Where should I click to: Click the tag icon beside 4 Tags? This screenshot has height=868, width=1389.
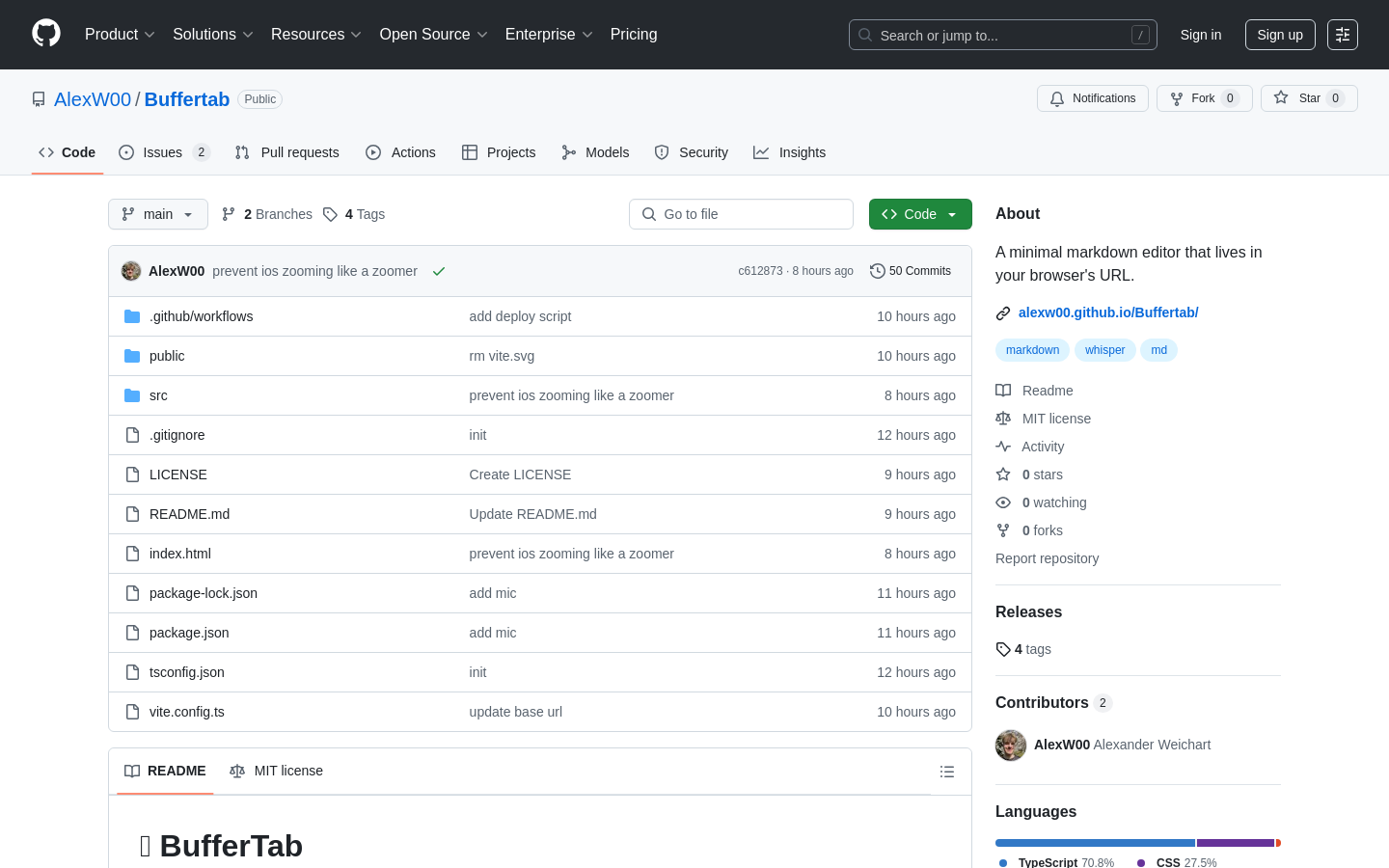click(330, 214)
